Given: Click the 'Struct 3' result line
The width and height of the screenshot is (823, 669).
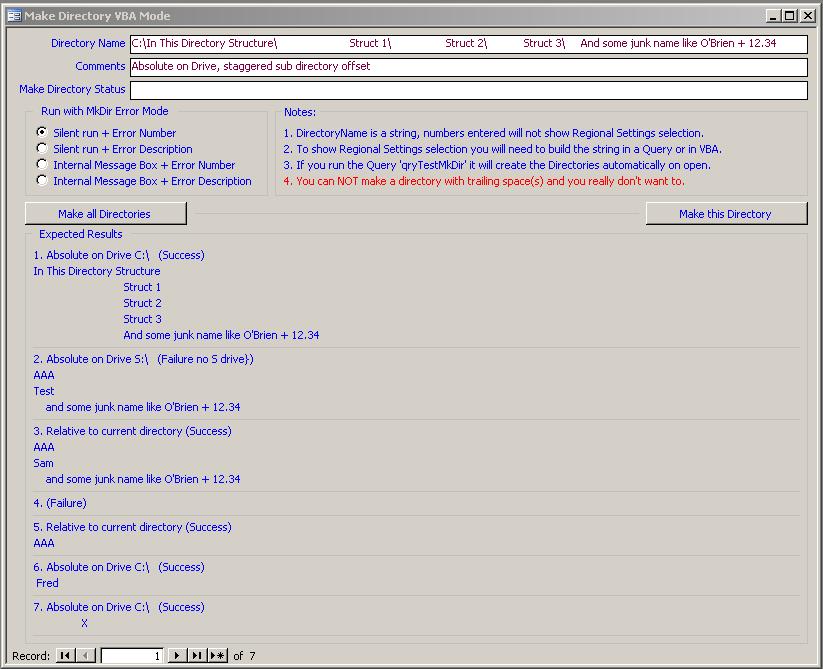Looking at the screenshot, I should tap(142, 319).
